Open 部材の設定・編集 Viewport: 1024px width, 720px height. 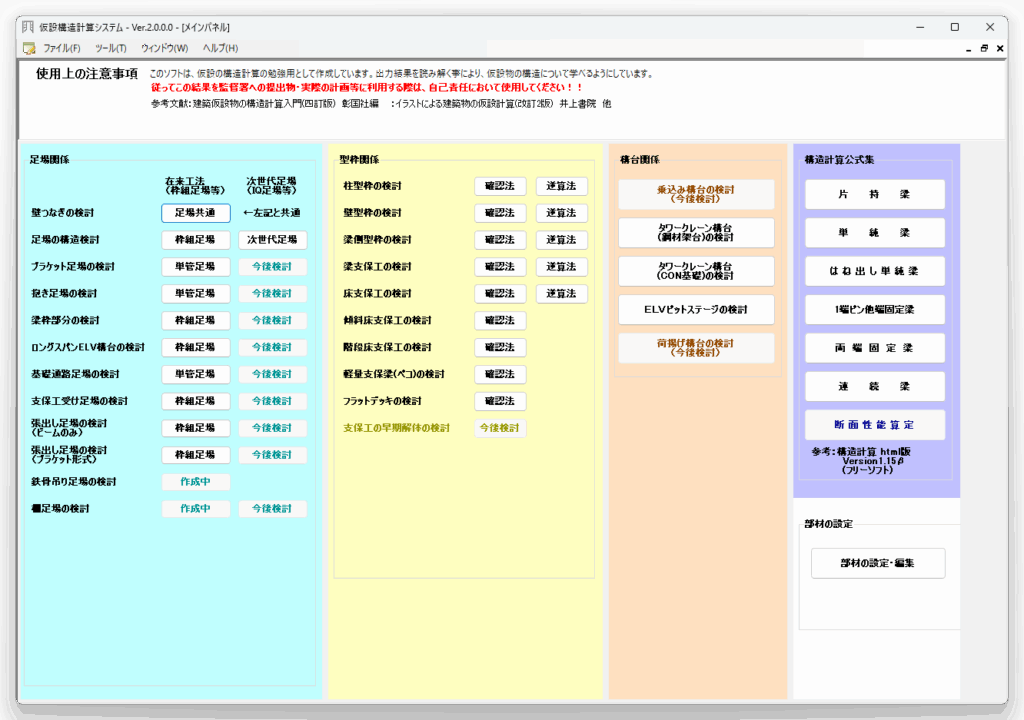pyautogui.click(x=878, y=563)
